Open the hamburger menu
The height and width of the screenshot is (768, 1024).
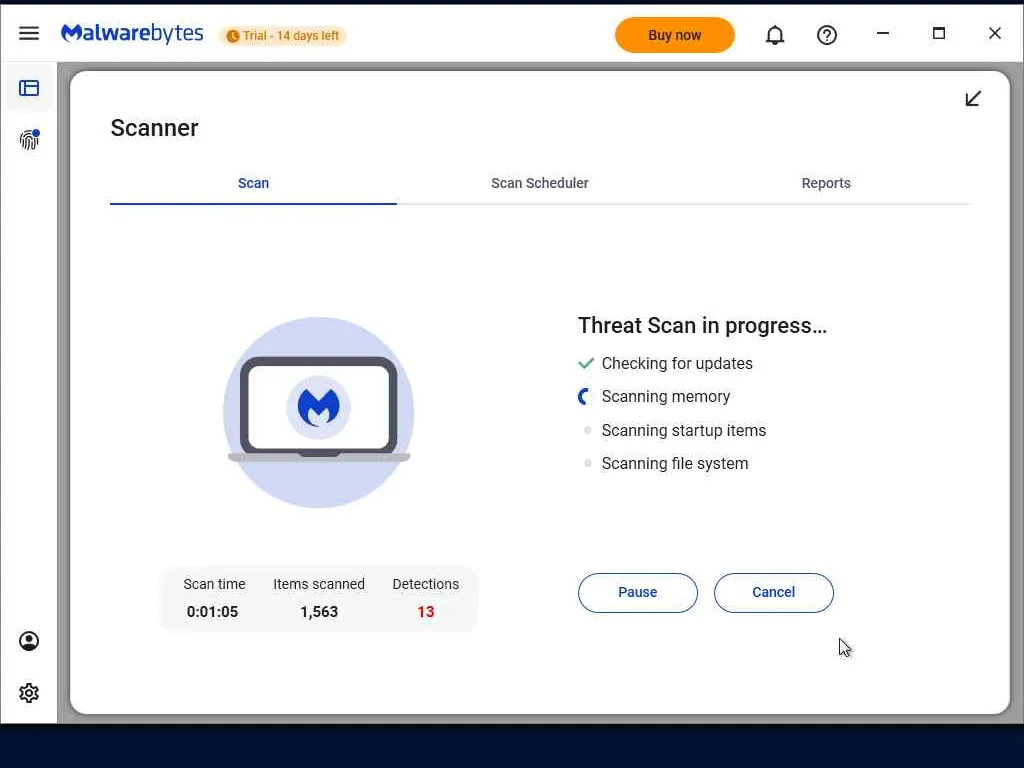29,33
